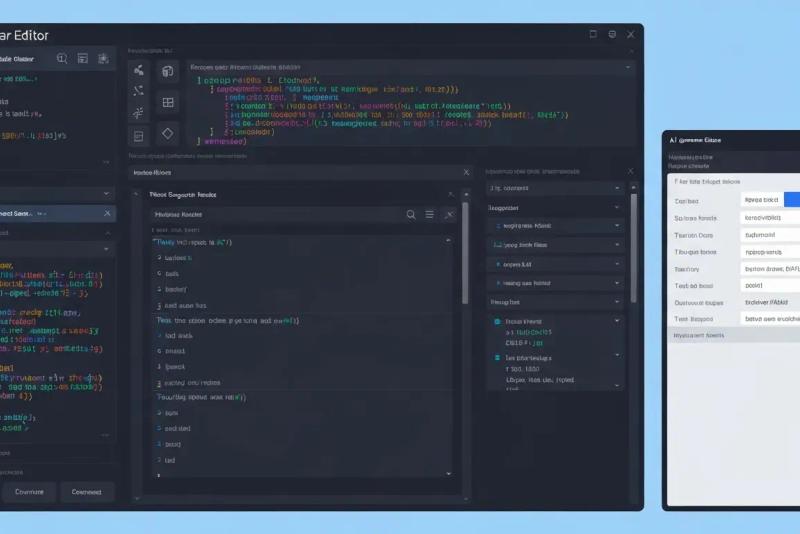Click the last input field in the AI window form

[770, 319]
